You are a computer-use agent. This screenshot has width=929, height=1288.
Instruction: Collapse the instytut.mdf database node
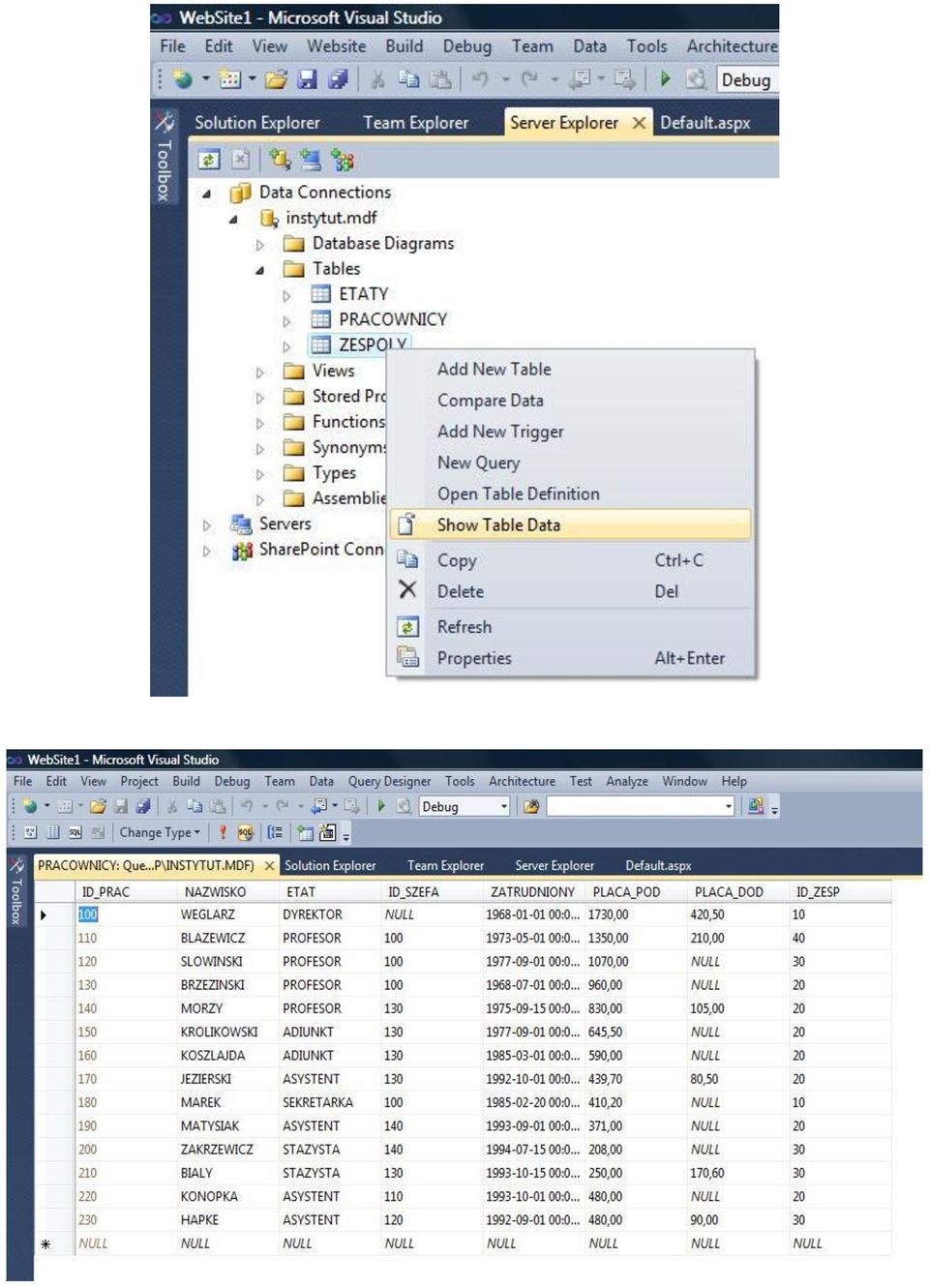click(233, 220)
